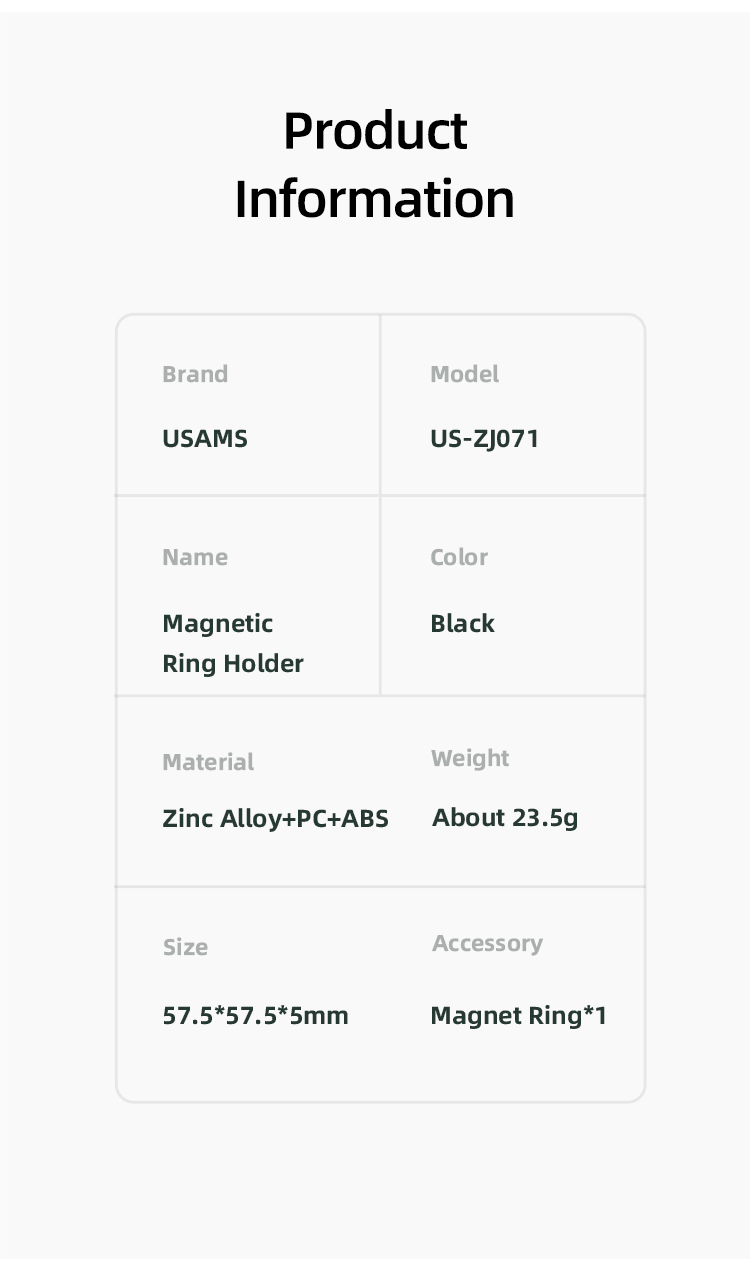Click the About 23.5g value

505,818
